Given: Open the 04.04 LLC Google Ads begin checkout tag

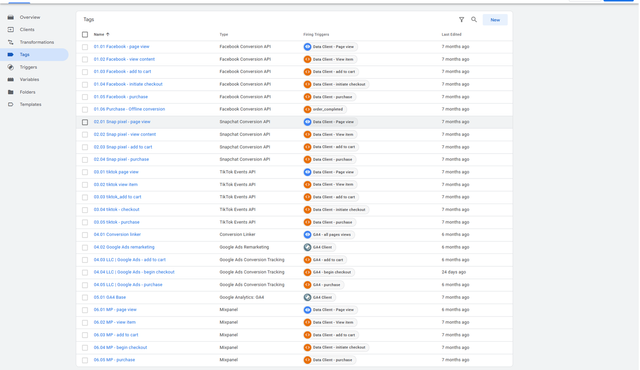Looking at the screenshot, I should click(134, 272).
